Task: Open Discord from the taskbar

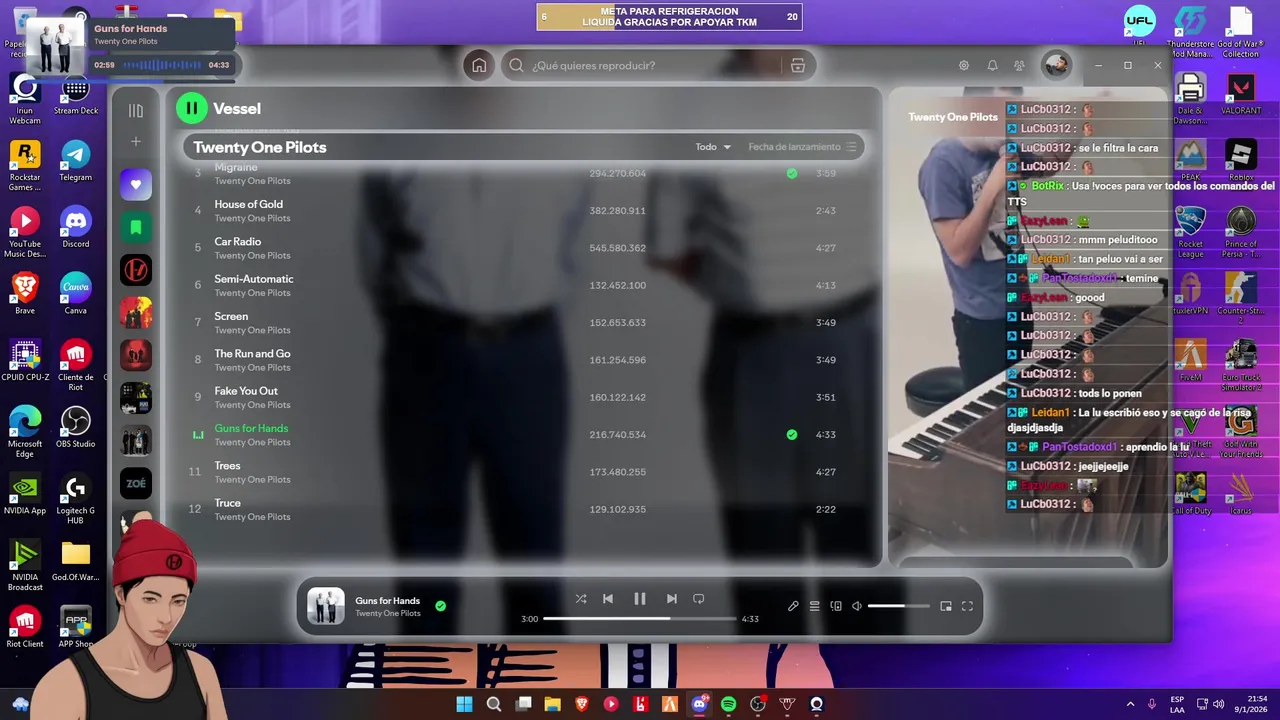Action: (x=699, y=704)
